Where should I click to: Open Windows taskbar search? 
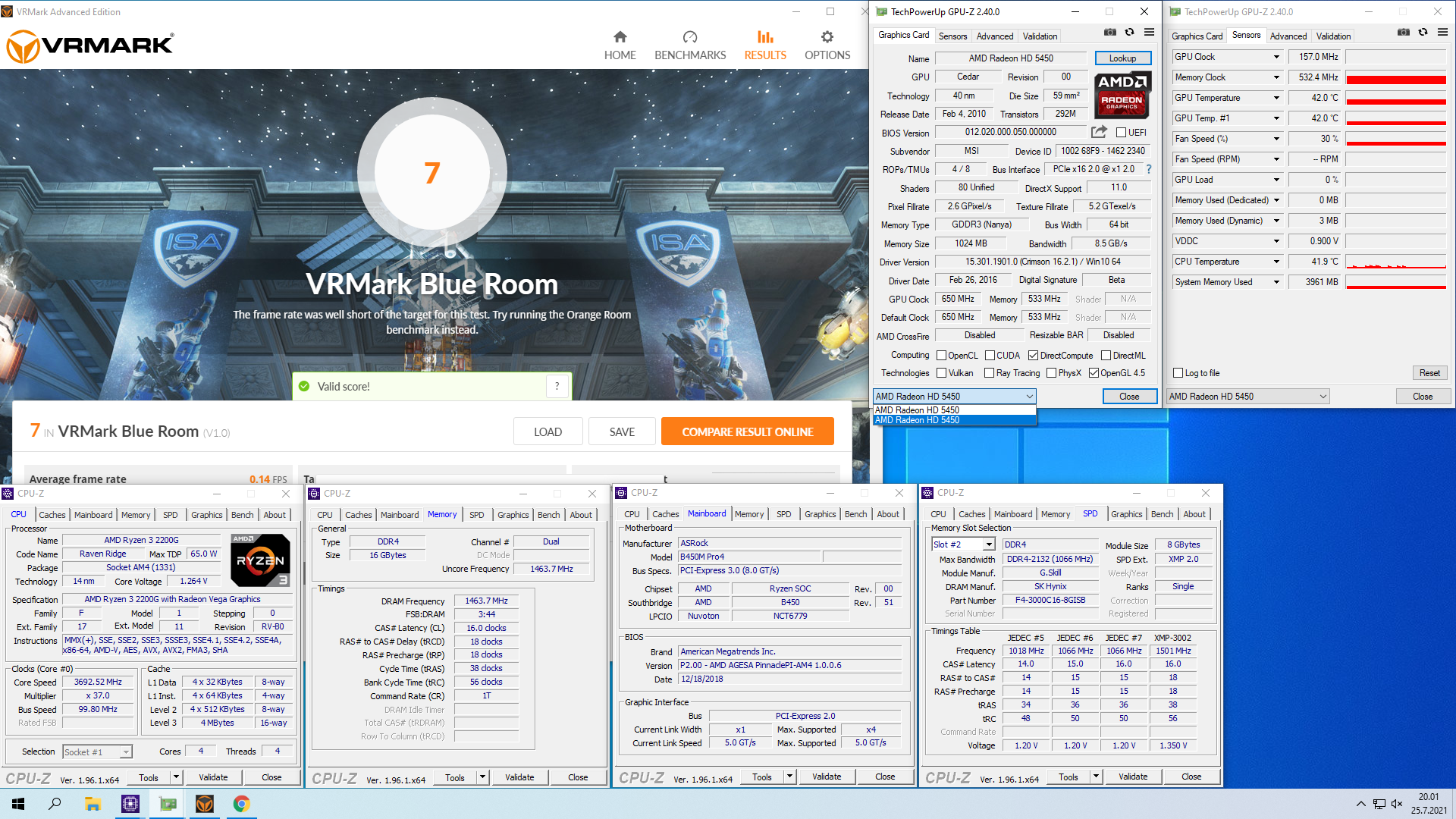55,804
